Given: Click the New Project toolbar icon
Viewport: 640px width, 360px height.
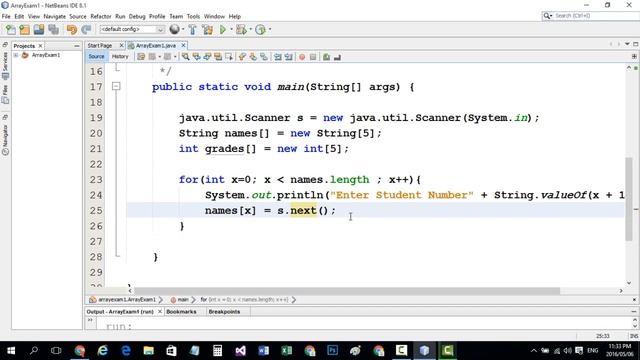Looking at the screenshot, I should pyautogui.click(x=24, y=29).
